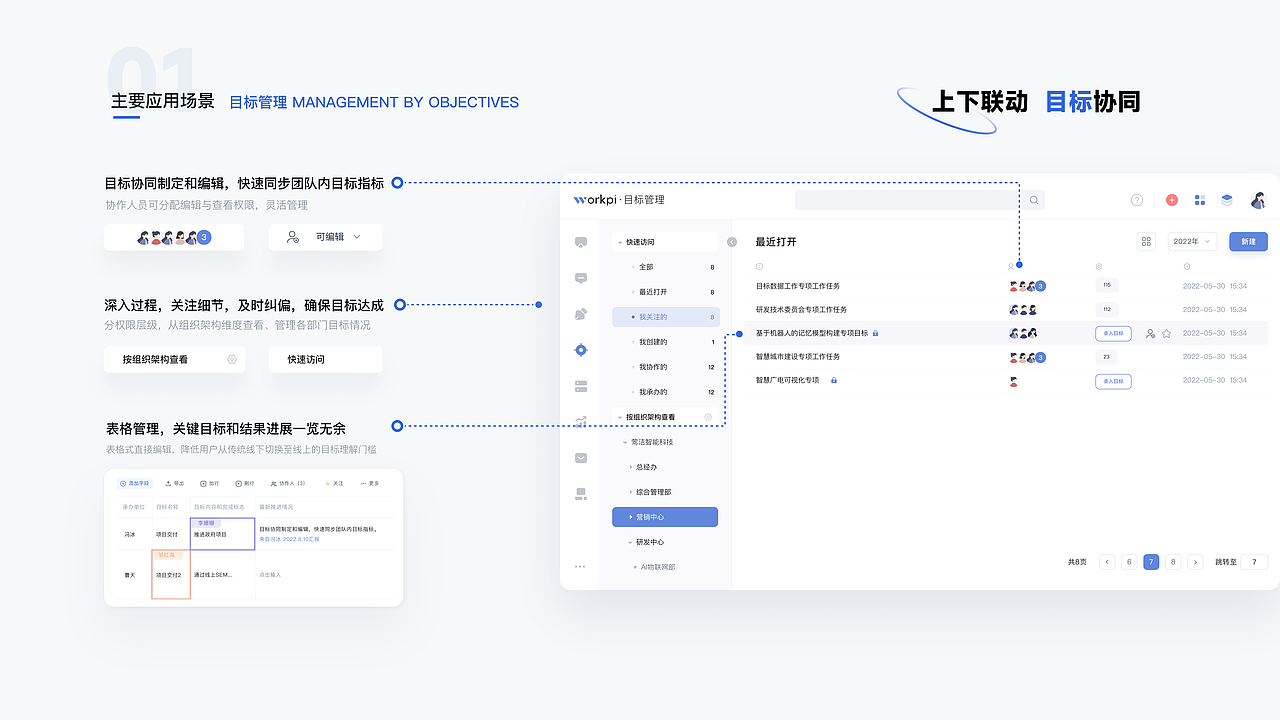Star the 基于机器人的记忆模型 objective row
Image resolution: width=1280 pixels, height=720 pixels.
(1166, 333)
